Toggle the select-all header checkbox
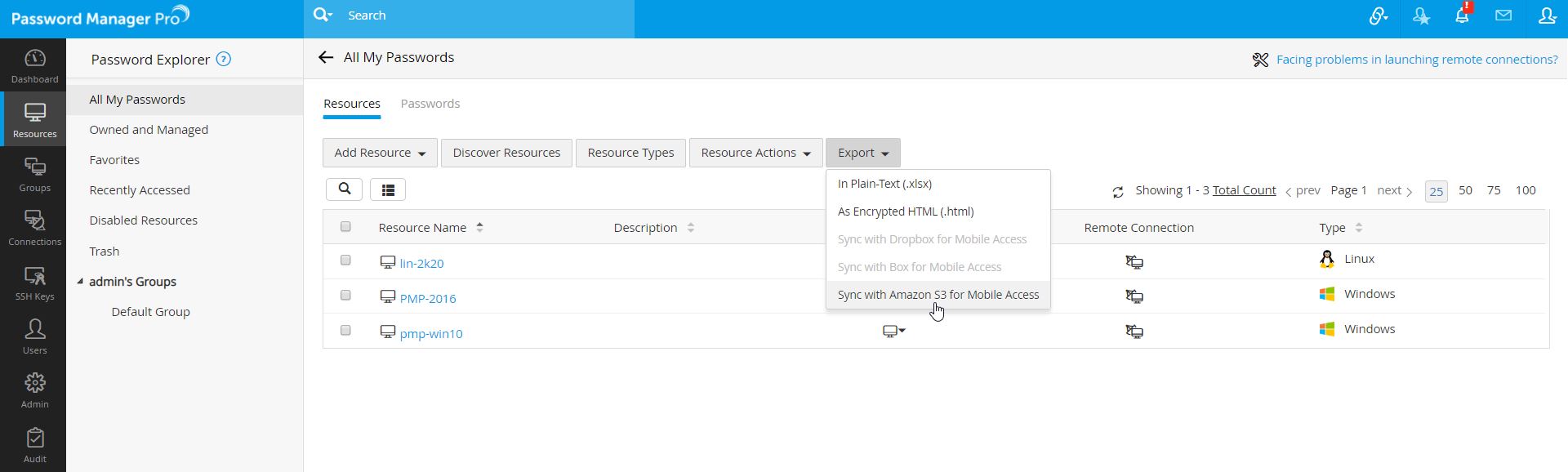1568x472 pixels. (345, 227)
